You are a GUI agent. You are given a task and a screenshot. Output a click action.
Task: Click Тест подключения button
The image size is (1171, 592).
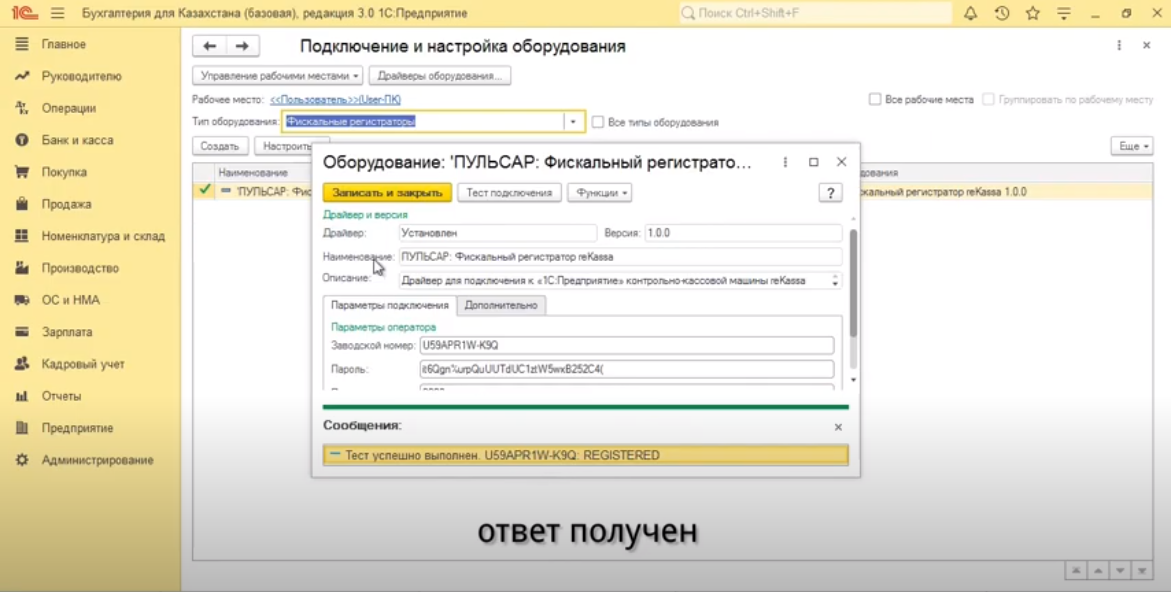point(509,193)
